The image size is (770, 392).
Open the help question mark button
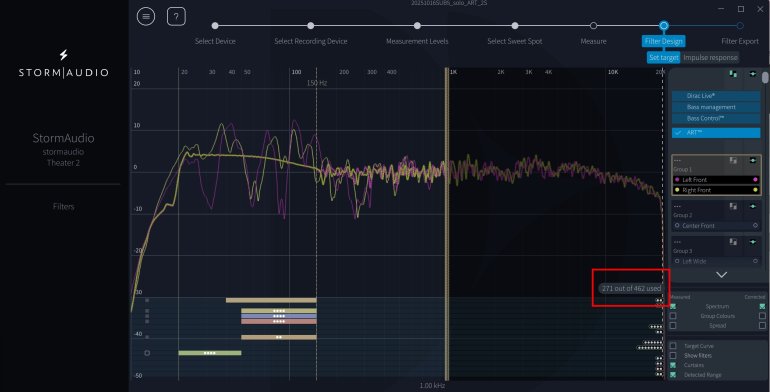(x=176, y=16)
